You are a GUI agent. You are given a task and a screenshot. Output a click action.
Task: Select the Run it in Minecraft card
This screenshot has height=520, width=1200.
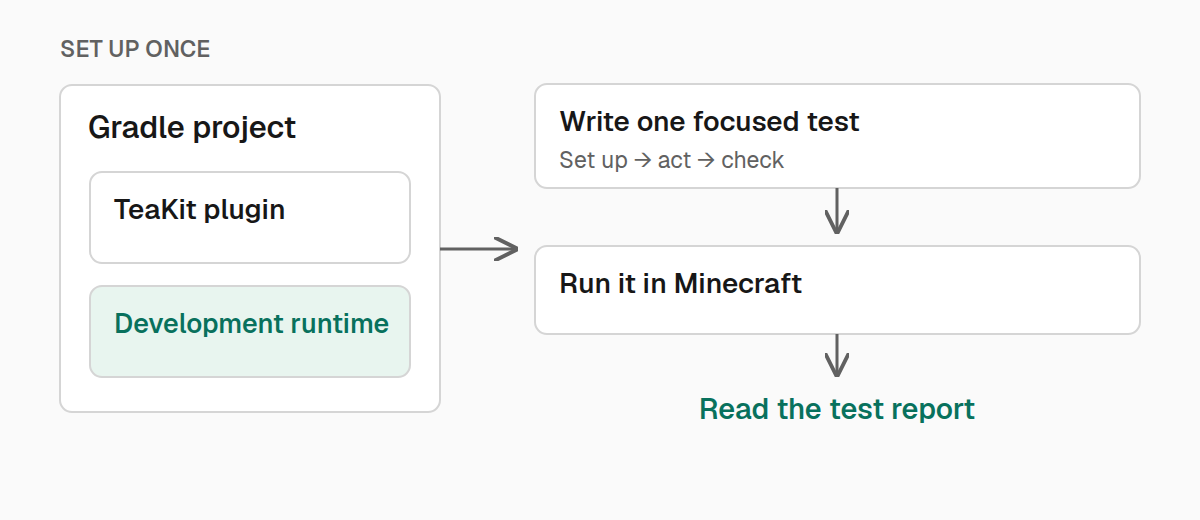[837, 290]
